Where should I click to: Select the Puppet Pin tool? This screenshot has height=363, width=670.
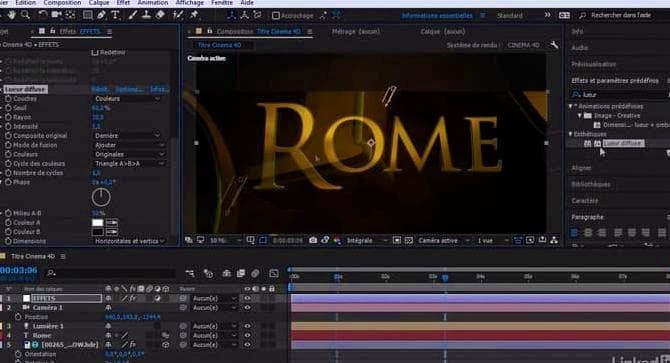pyautogui.click(x=194, y=15)
